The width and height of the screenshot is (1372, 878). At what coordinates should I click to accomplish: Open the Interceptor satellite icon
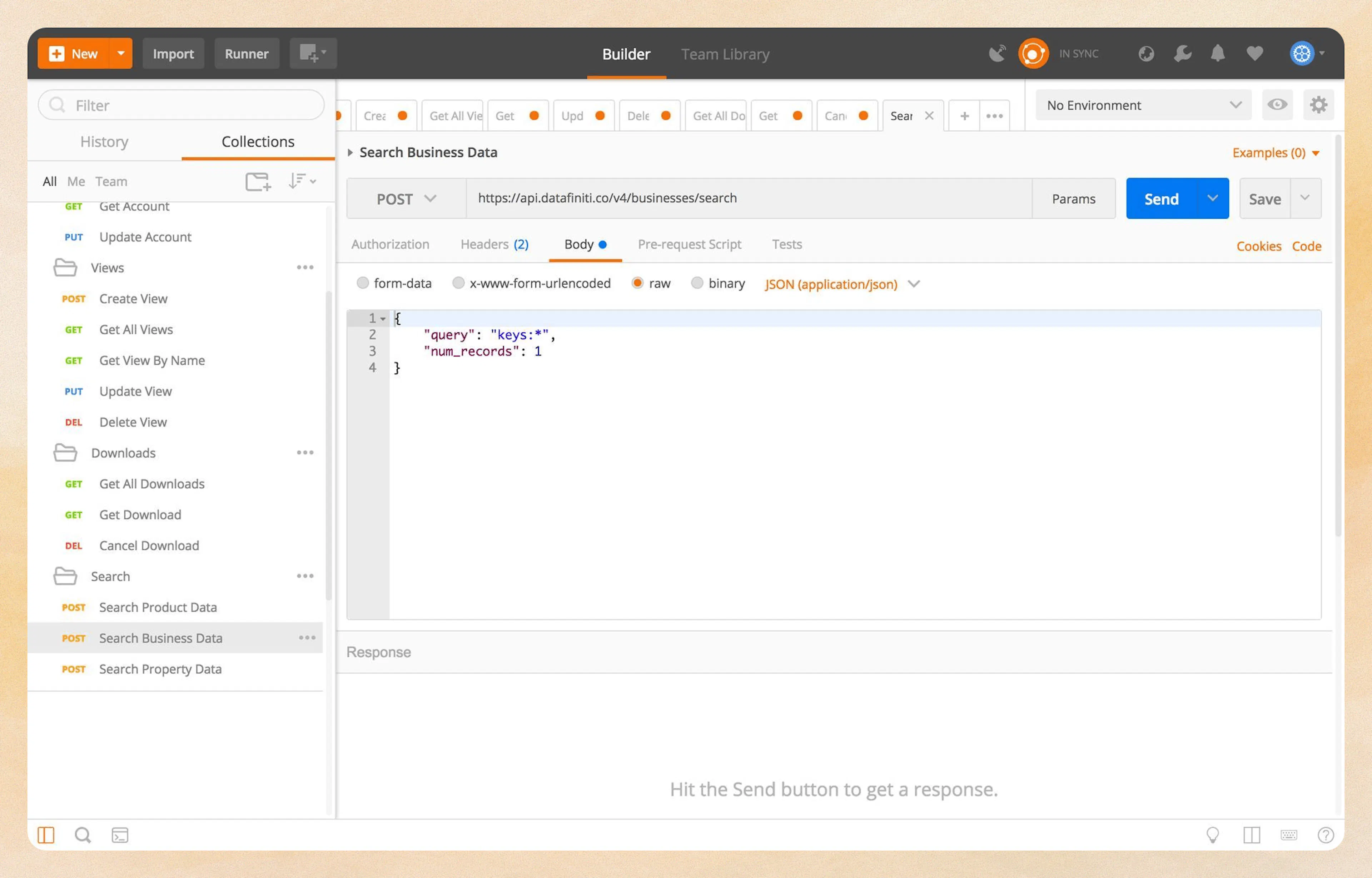point(997,53)
